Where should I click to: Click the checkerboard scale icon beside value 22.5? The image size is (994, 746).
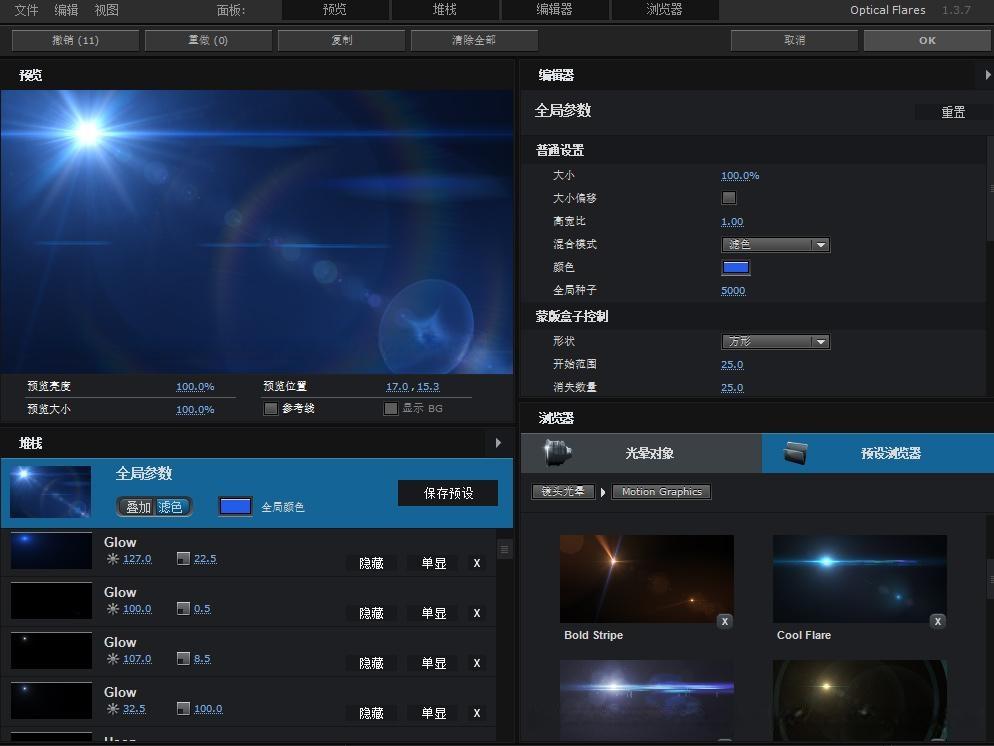click(x=182, y=558)
